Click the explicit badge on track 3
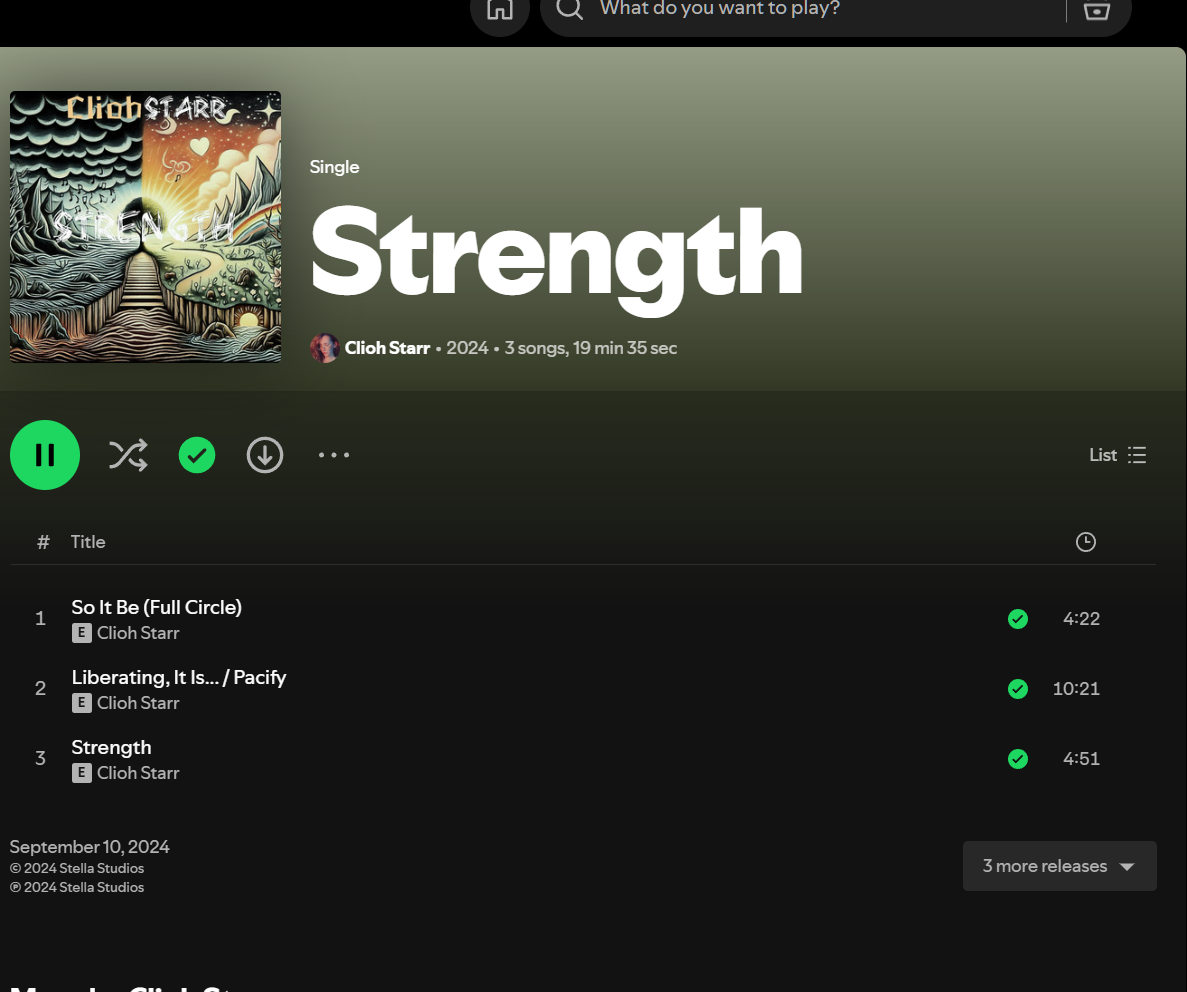Viewport: 1187px width, 992px height. tap(82, 773)
